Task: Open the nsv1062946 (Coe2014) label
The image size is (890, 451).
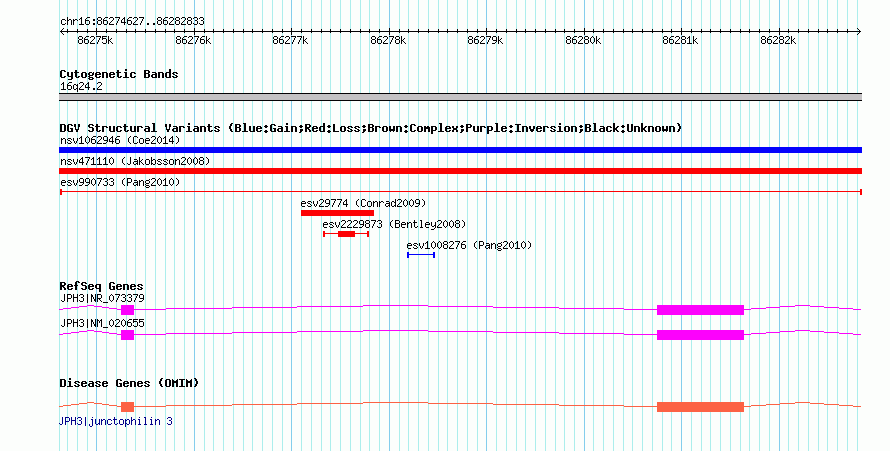Action: 120,140
